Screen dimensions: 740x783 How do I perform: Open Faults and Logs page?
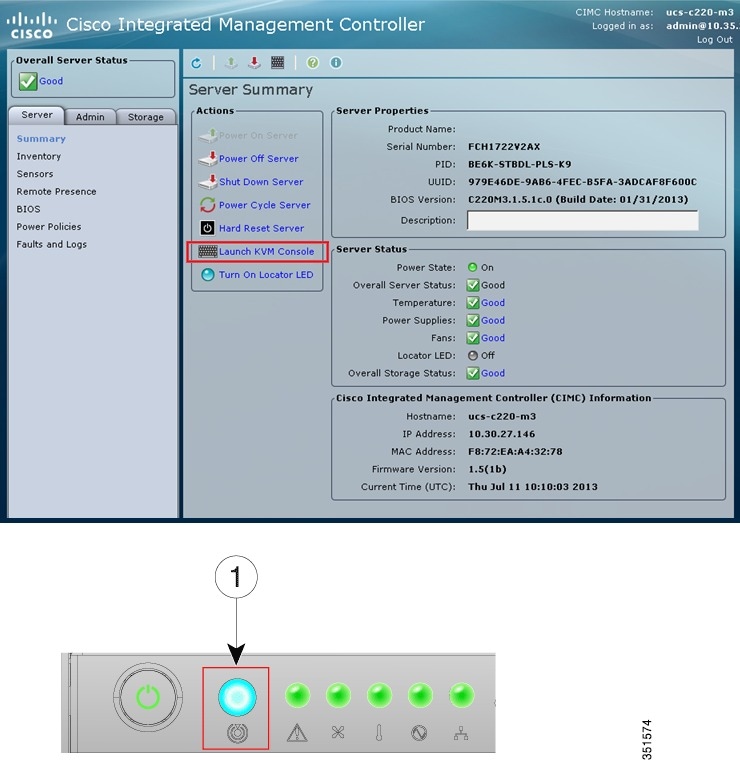pyautogui.click(x=51, y=244)
